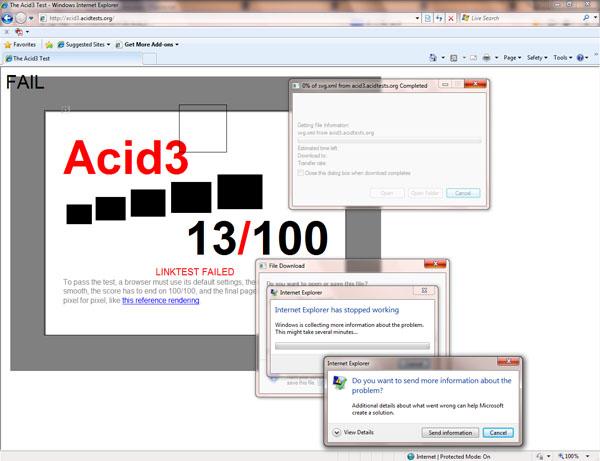
Task: Click the IE icon in title bar
Action: tap(5, 5)
